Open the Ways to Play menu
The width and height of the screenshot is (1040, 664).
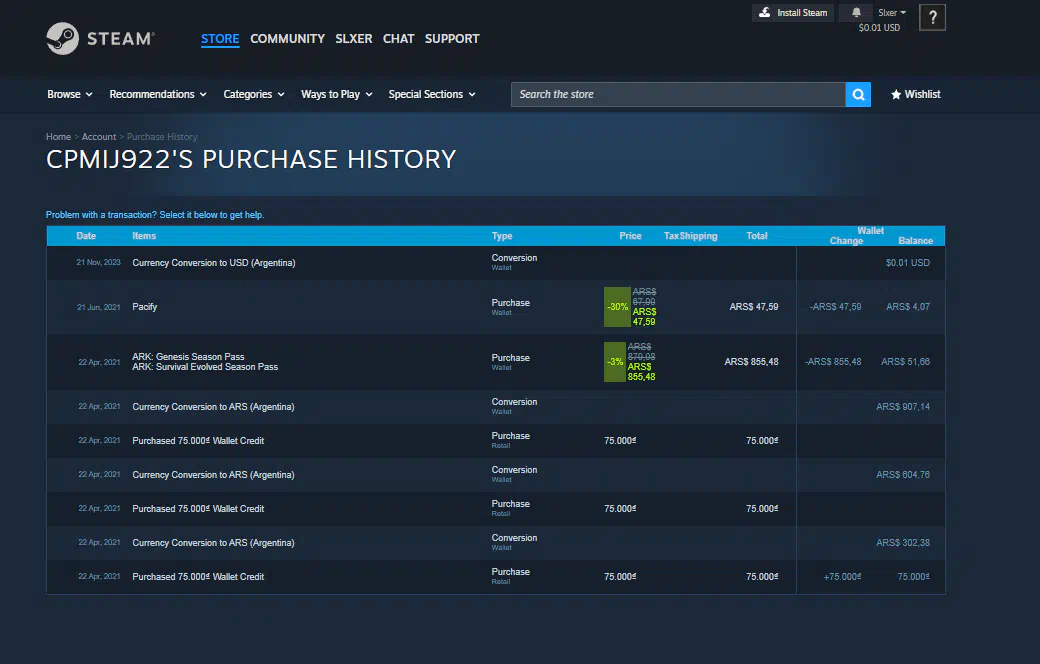pos(337,94)
